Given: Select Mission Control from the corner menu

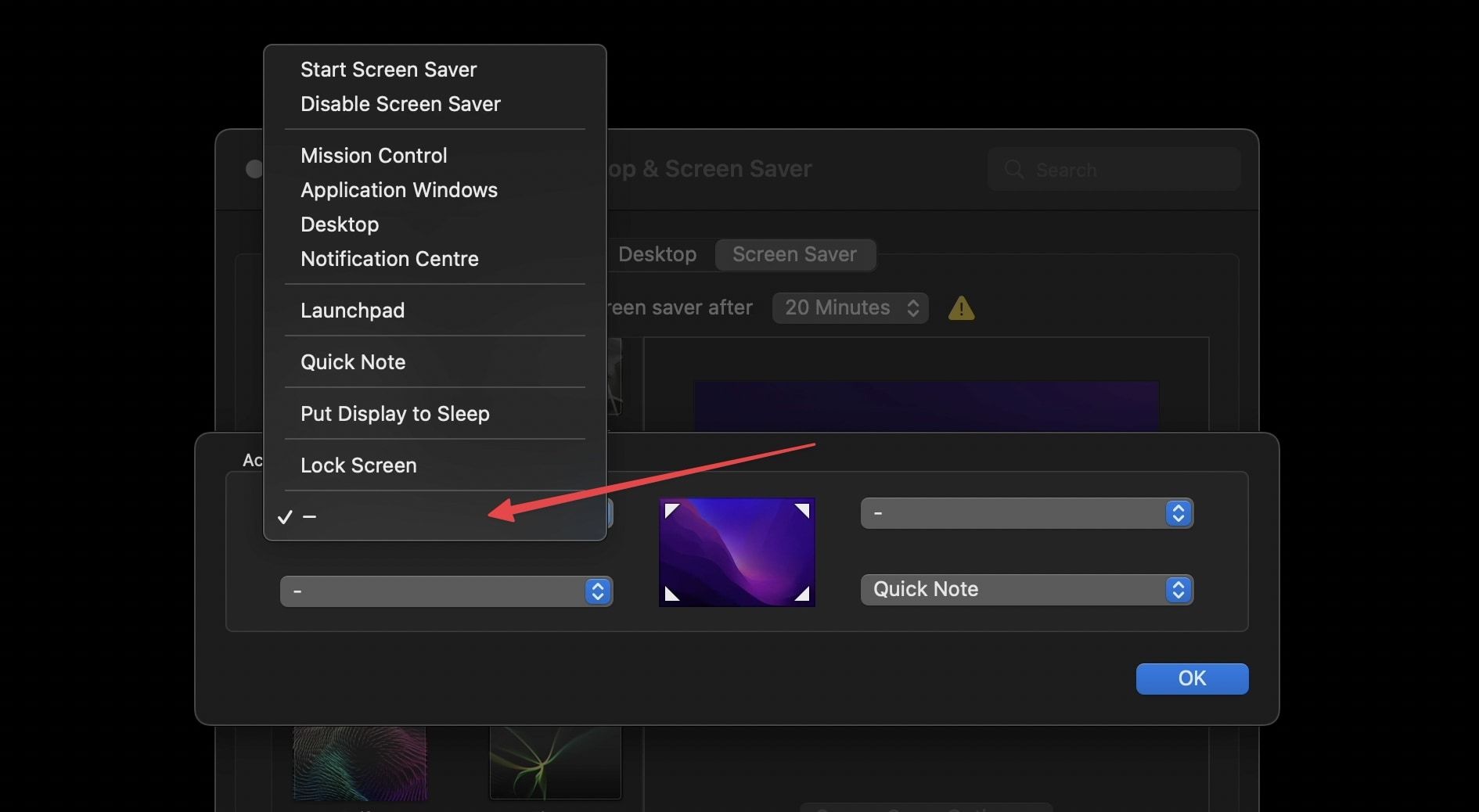Looking at the screenshot, I should pos(373,155).
